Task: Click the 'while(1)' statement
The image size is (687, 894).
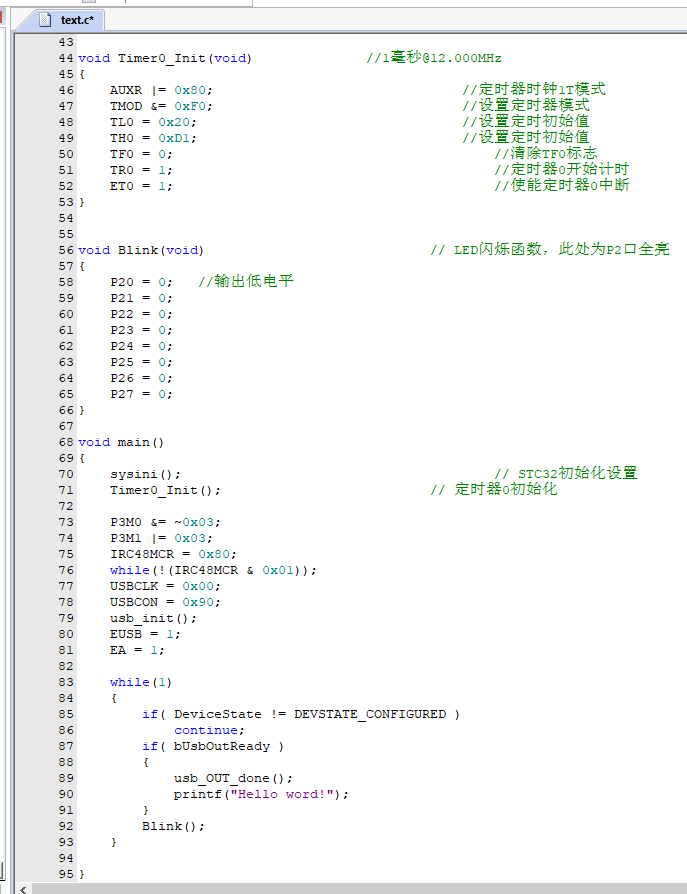Action: [141, 682]
